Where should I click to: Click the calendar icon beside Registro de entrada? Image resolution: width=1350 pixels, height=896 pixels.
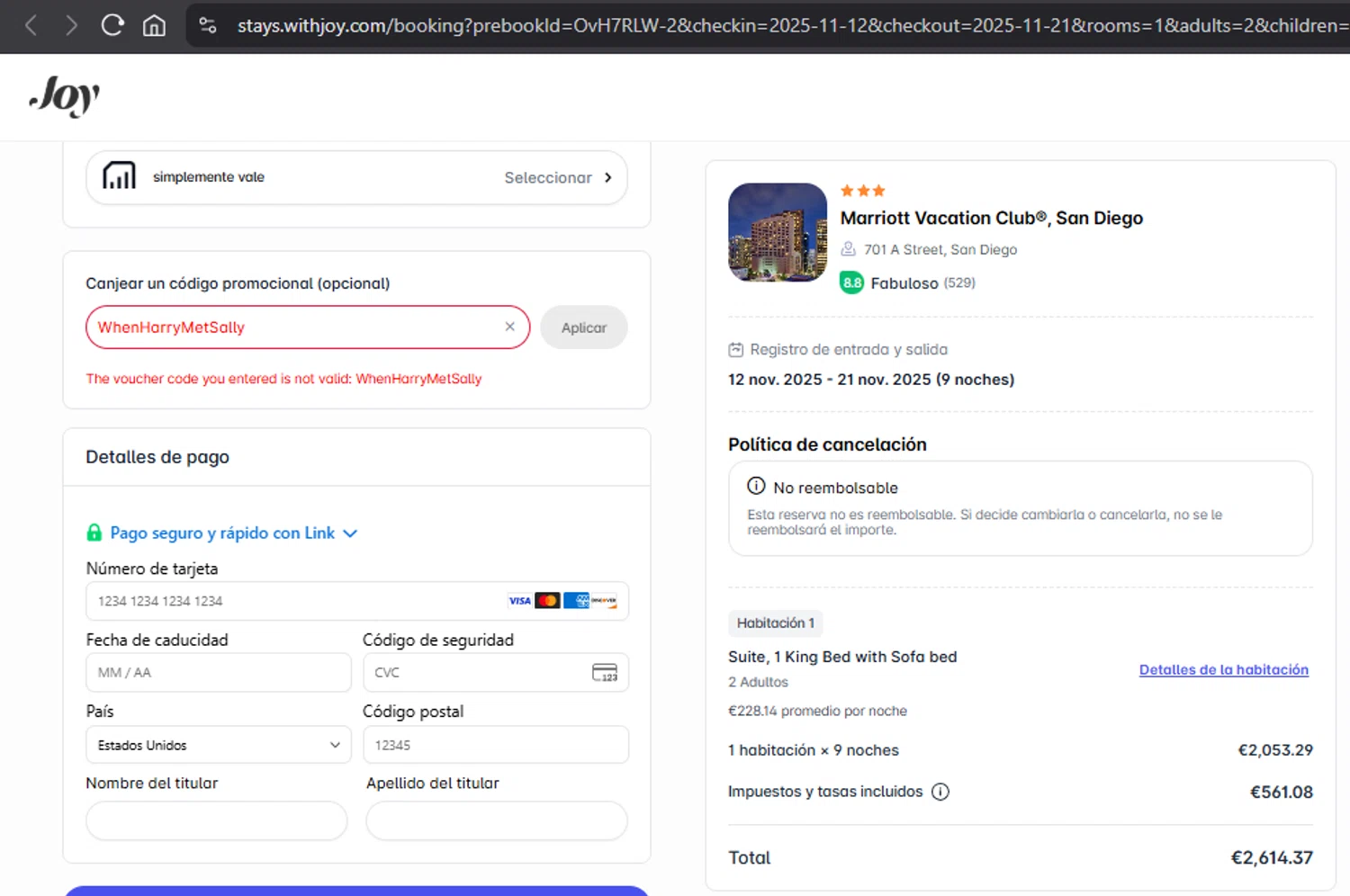tap(736, 349)
